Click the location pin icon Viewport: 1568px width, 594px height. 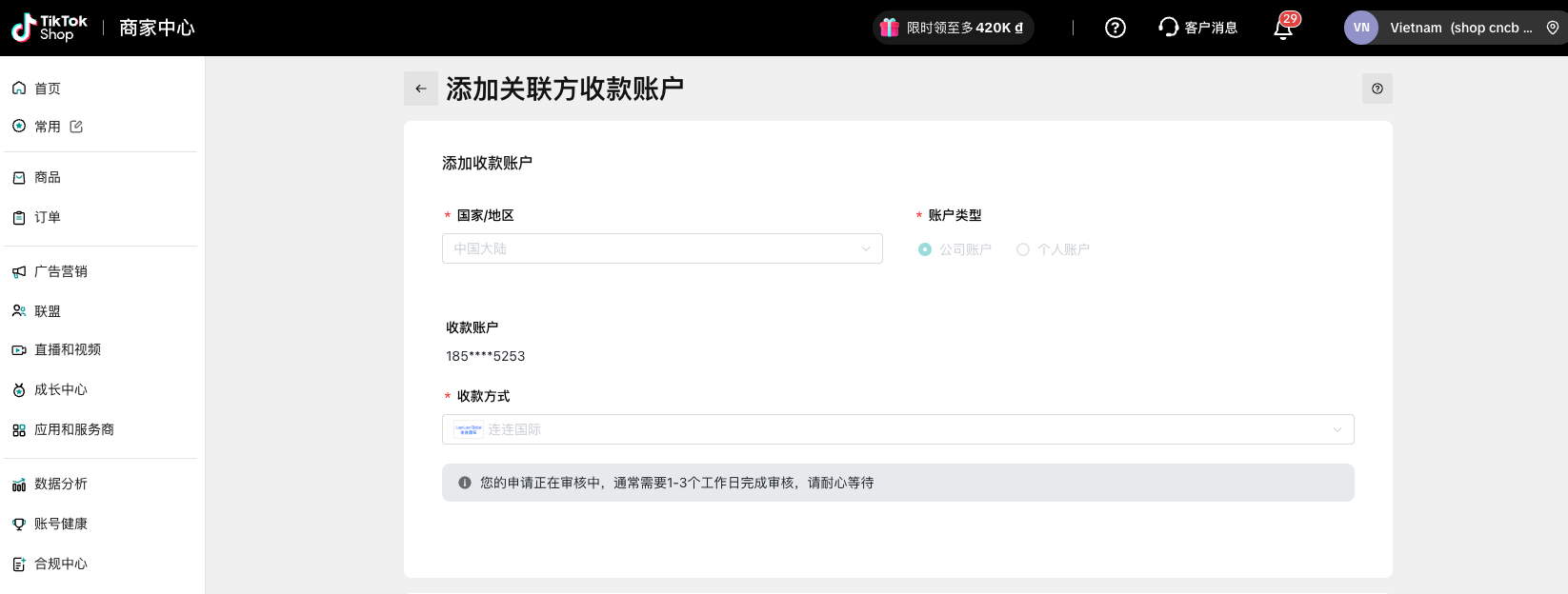pos(1552,28)
